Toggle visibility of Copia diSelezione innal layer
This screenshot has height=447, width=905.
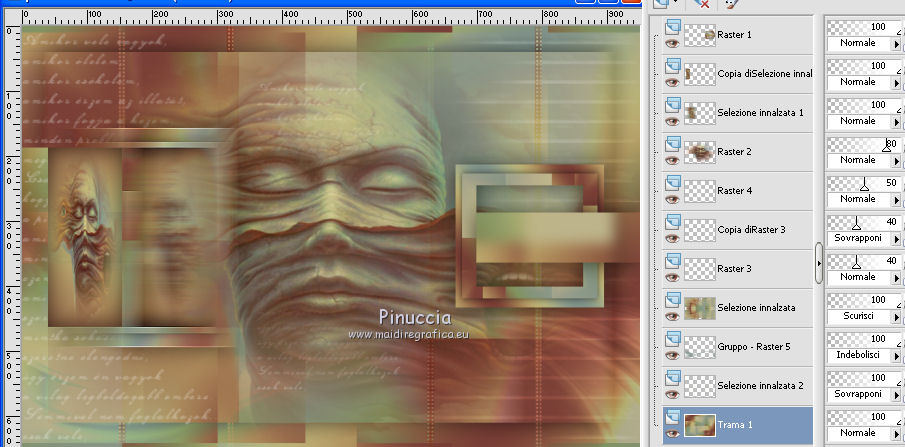672,83
